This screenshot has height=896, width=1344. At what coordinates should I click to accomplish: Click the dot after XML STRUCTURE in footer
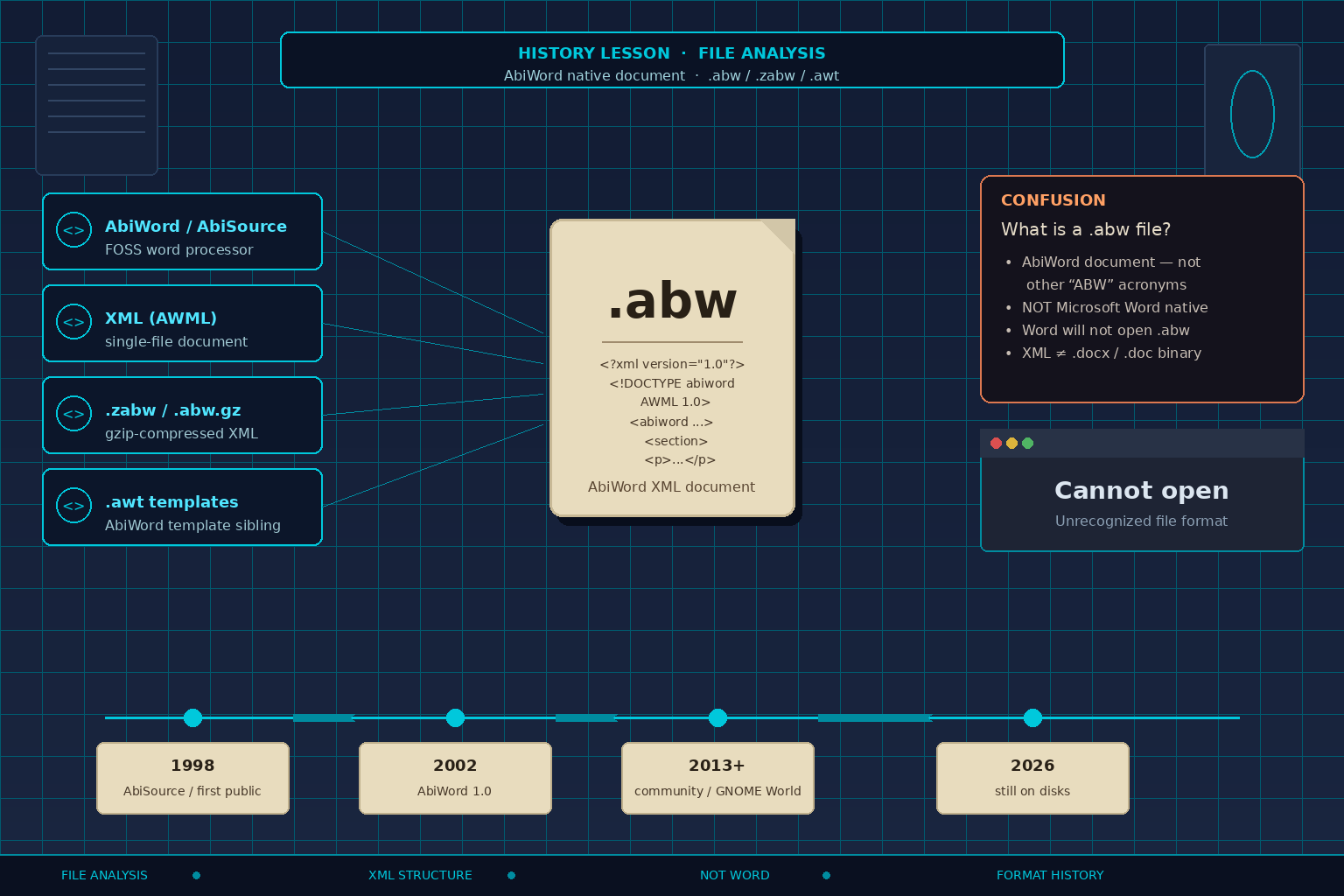coord(511,875)
